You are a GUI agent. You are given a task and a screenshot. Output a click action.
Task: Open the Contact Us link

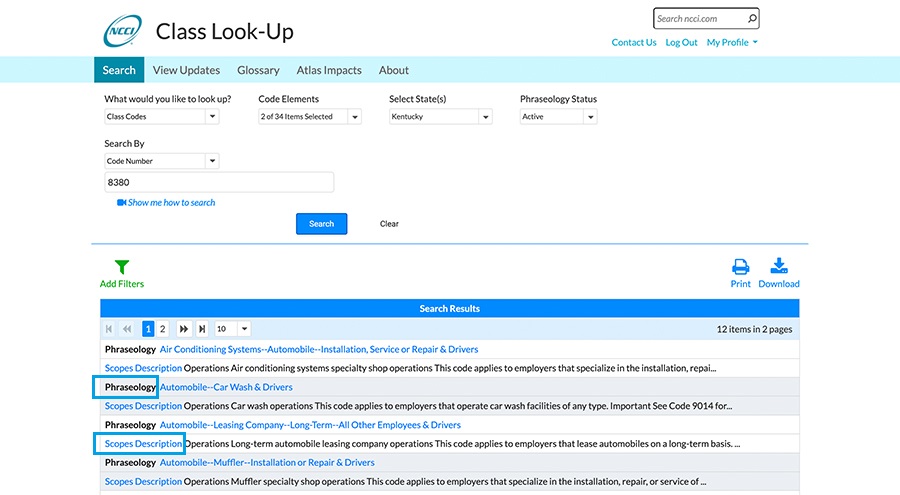tap(634, 42)
